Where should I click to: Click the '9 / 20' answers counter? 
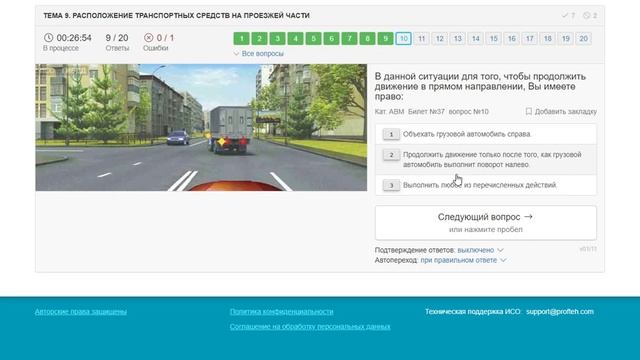(117, 38)
